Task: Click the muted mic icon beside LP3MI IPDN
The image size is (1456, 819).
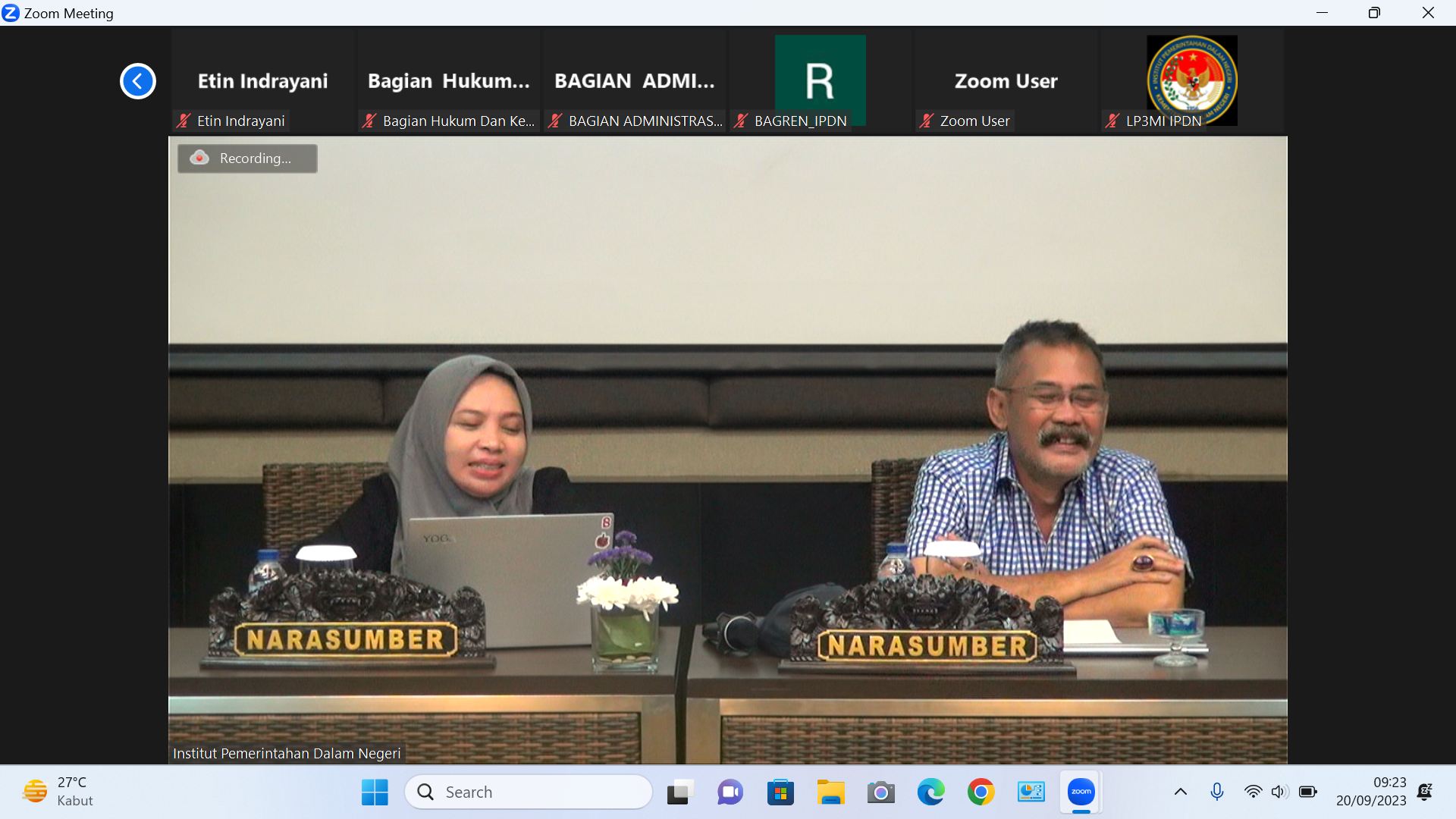Action: (x=1112, y=121)
